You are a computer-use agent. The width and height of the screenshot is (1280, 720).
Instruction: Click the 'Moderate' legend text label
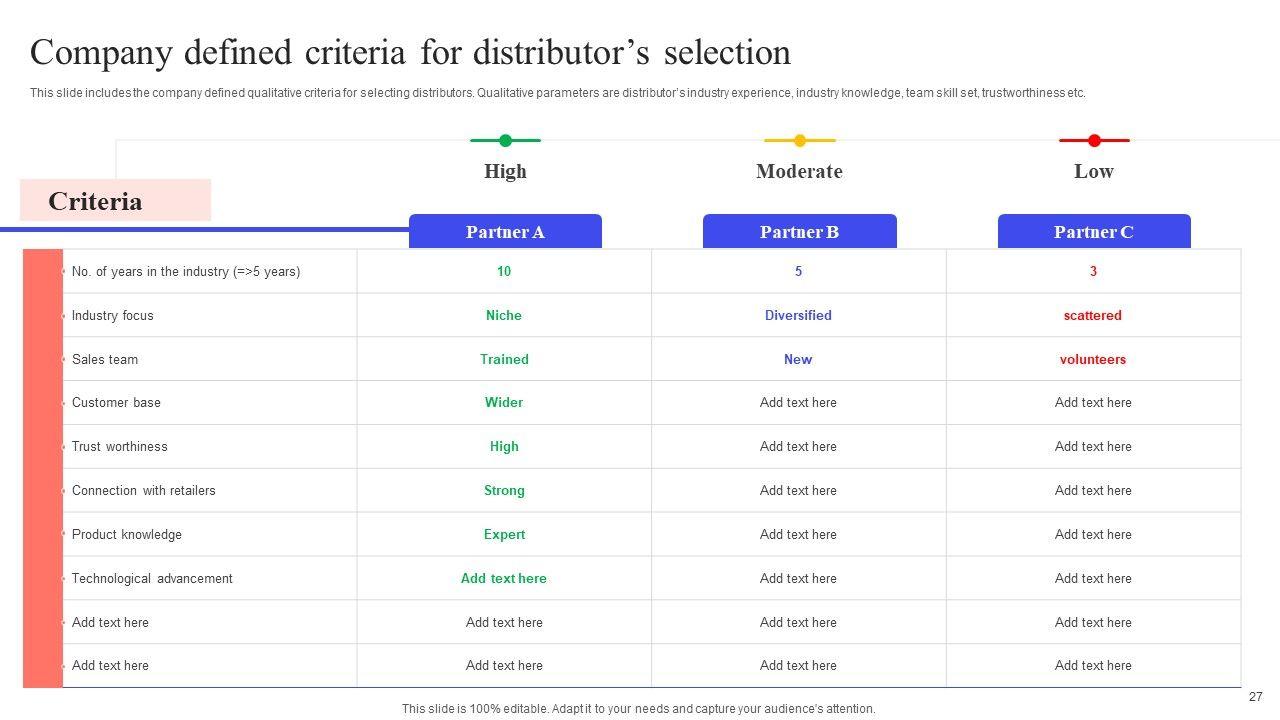[799, 171]
